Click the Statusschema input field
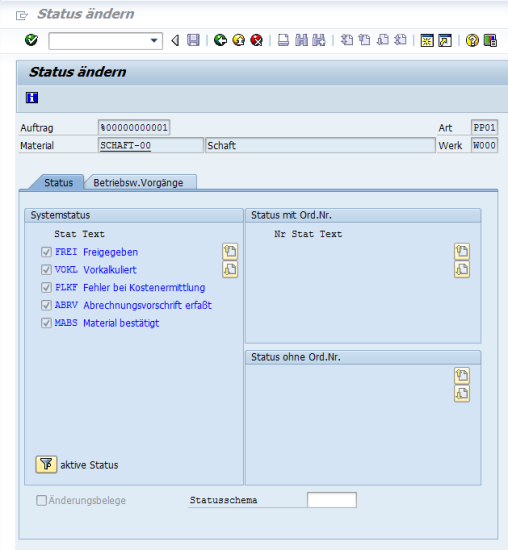Screen dimensions: 508x551 click(x=332, y=500)
